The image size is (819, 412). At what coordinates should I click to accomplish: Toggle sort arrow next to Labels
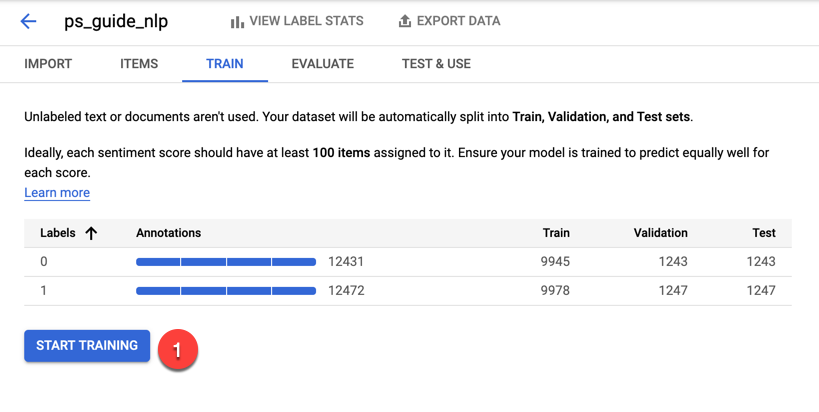91,233
